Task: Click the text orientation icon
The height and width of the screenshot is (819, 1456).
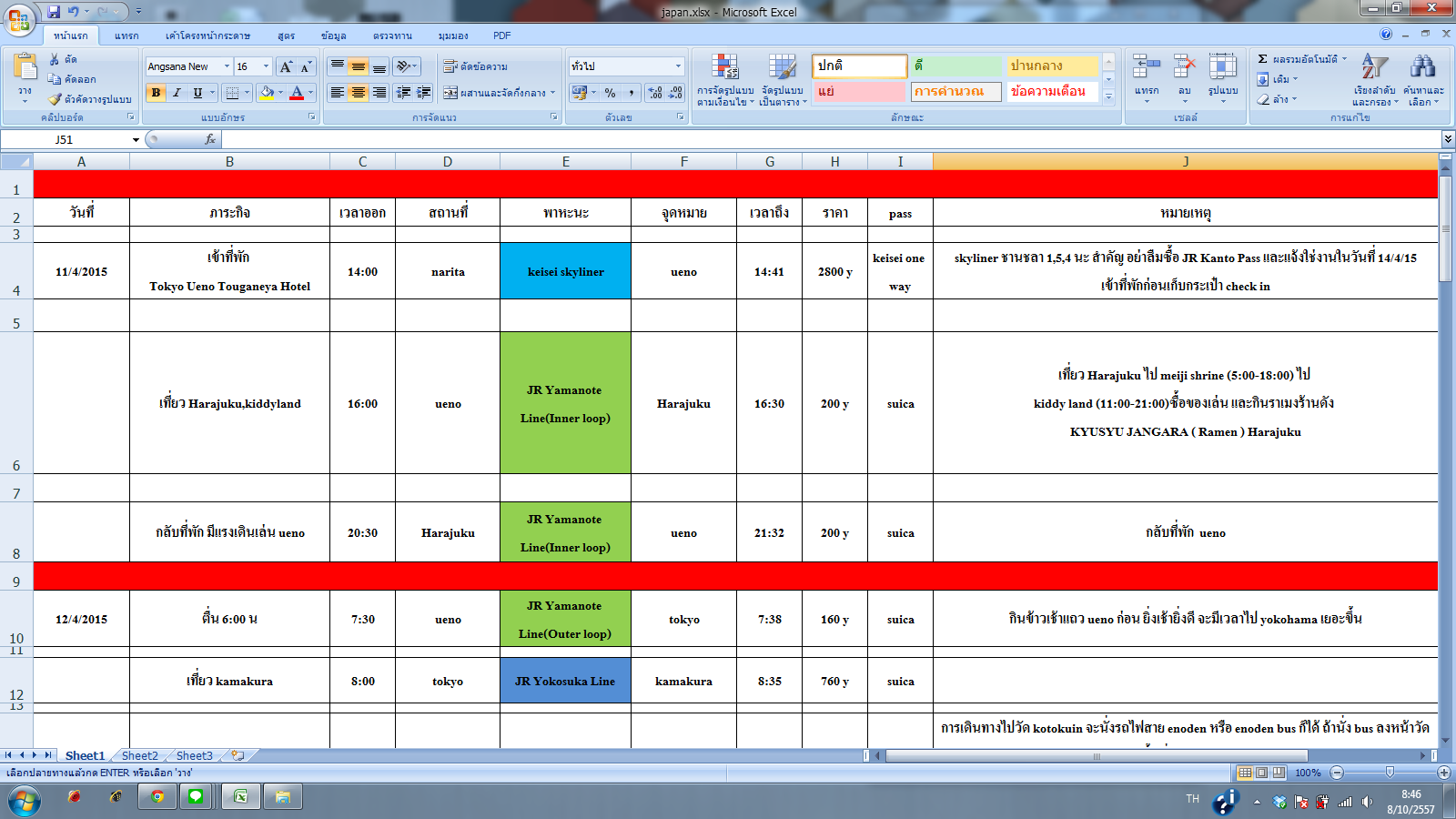Action: [x=403, y=66]
